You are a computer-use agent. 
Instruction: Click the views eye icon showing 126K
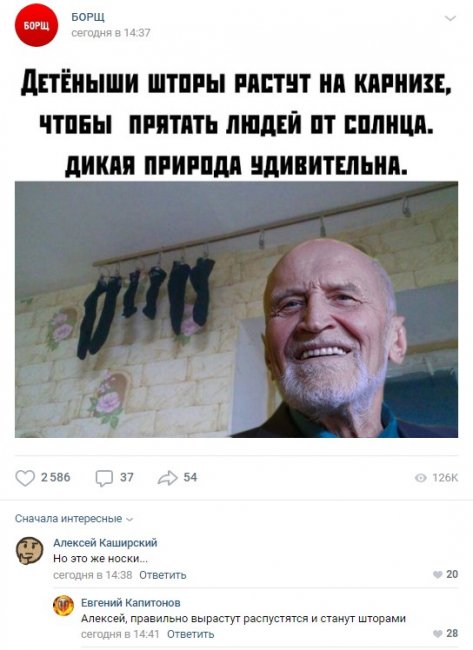click(420, 478)
